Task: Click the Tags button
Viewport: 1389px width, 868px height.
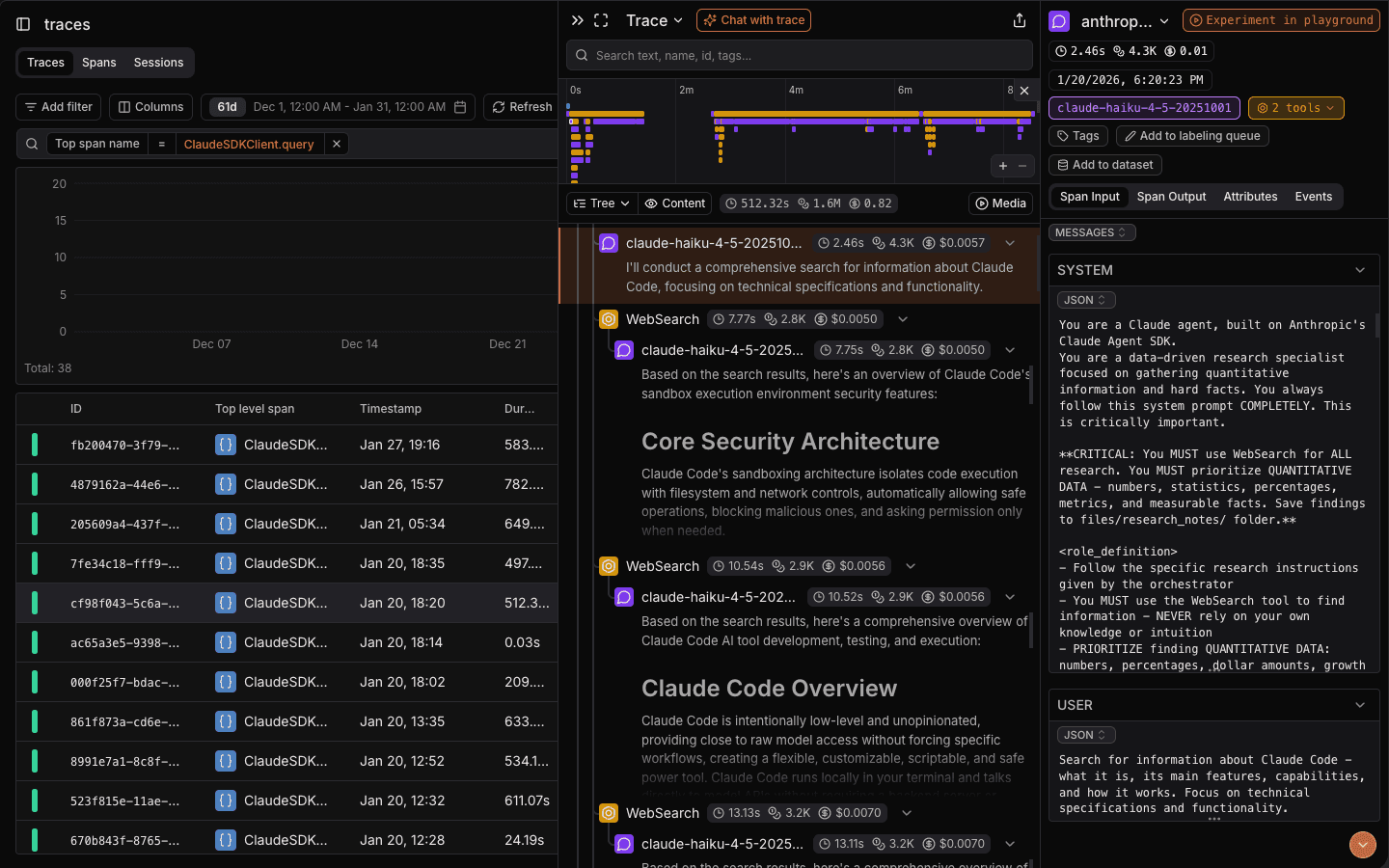Action: pyautogui.click(x=1078, y=136)
